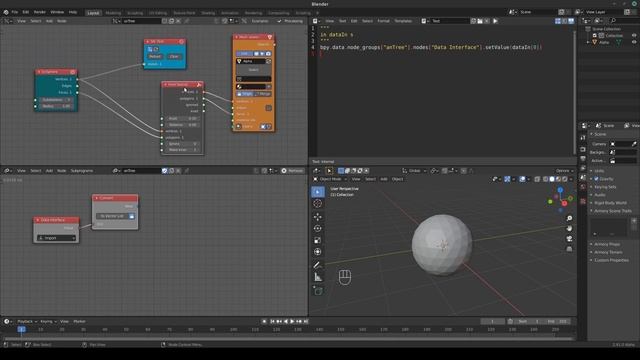Image resolution: width=640 pixels, height=360 pixels.
Task: Select the Add Cube tool
Action: tap(318, 291)
